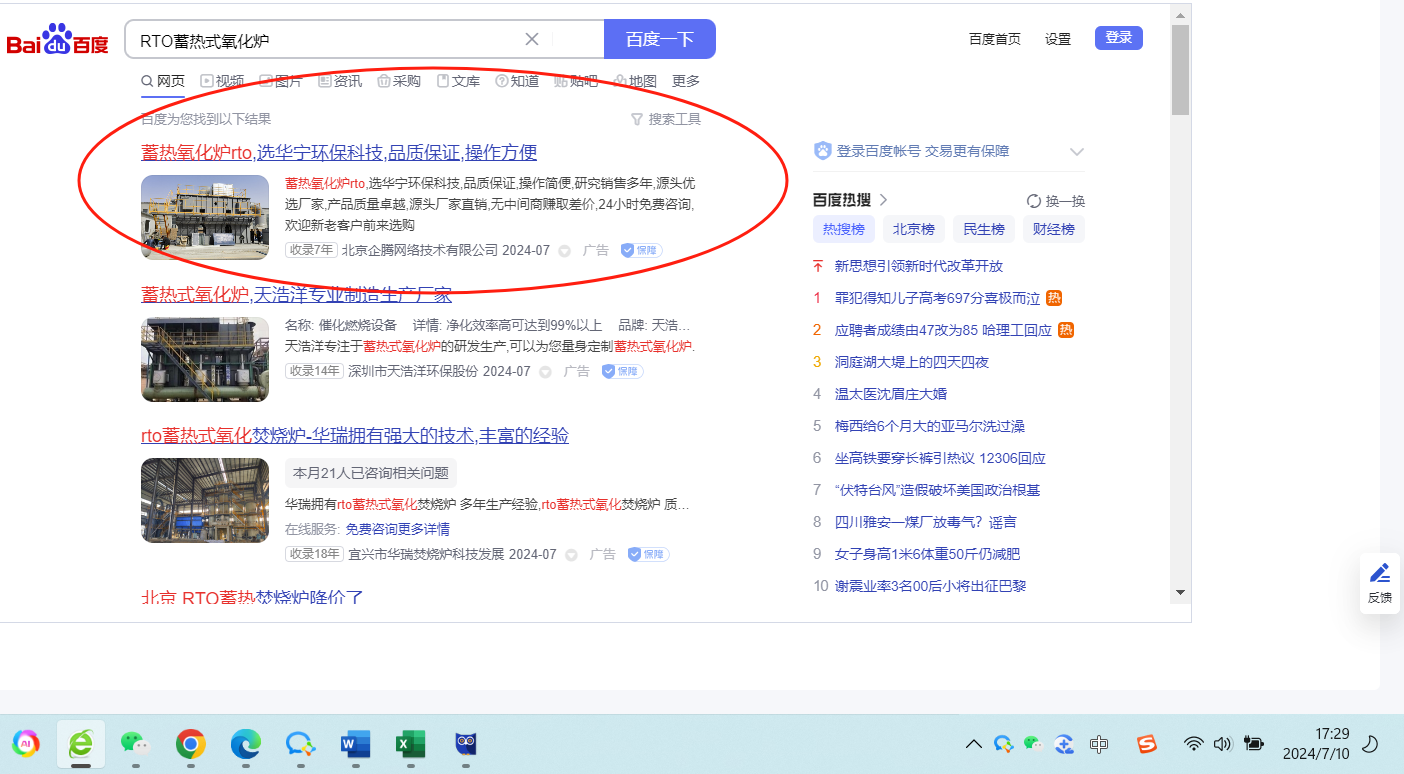Open the 蓄热式氧化炉,天浩洋 result link

click(296, 294)
